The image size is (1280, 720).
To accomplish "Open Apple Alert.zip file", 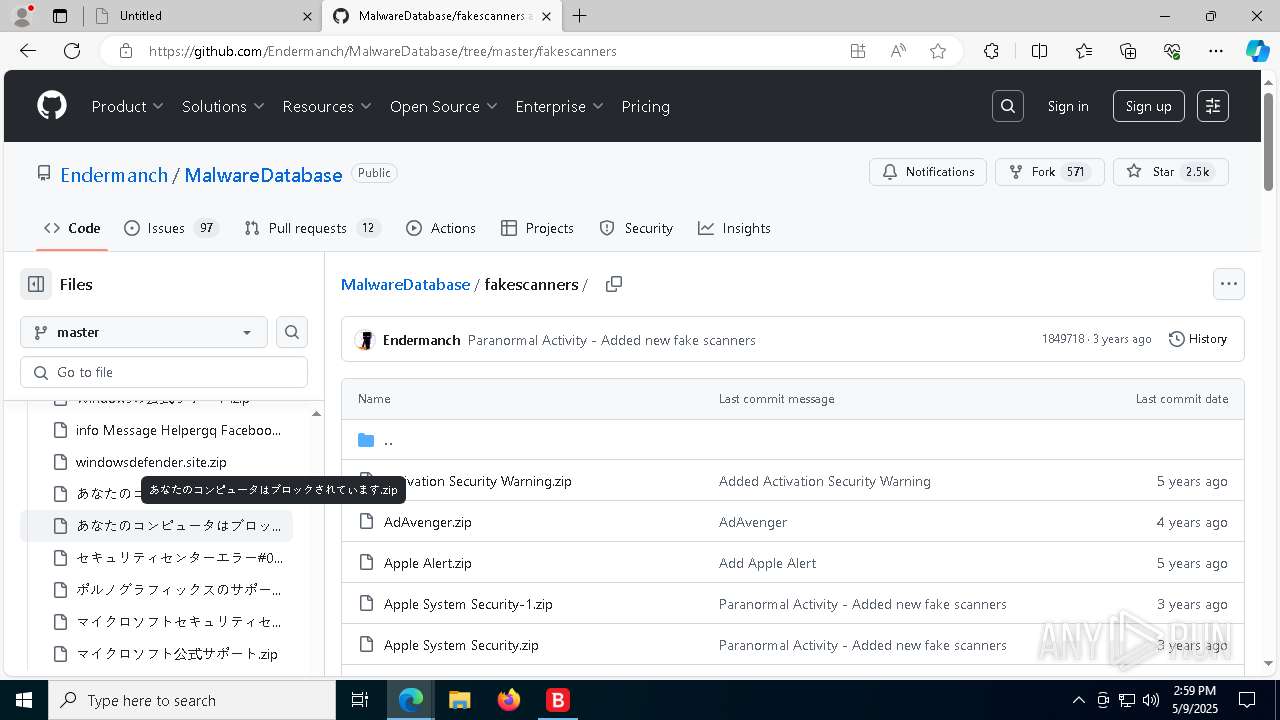I will point(427,563).
